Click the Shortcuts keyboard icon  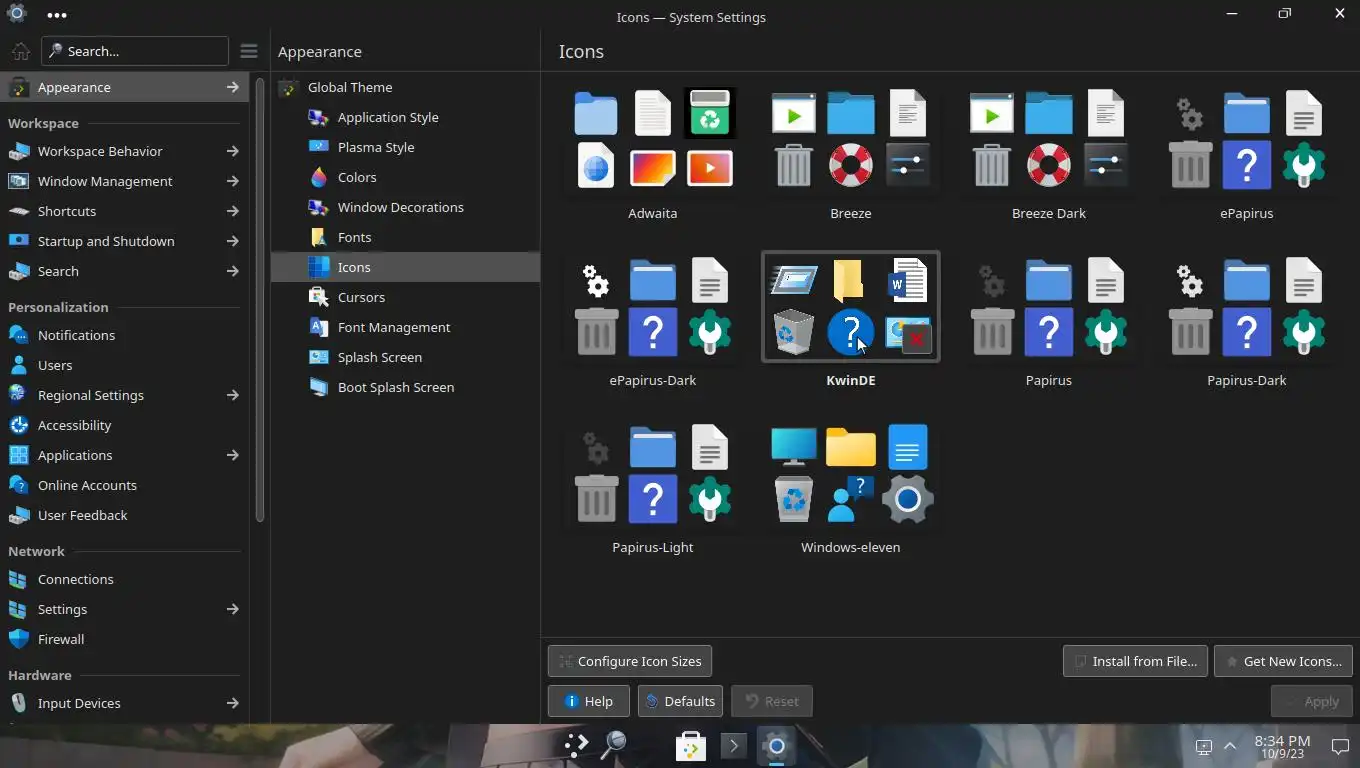point(19,211)
